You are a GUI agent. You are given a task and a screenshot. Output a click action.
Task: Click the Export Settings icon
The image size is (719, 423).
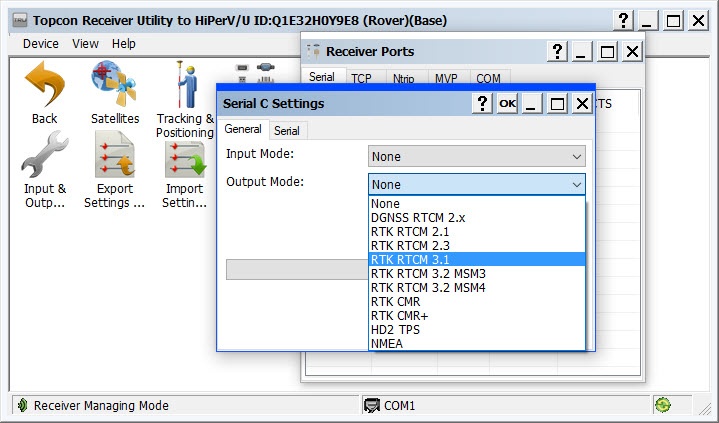(114, 158)
